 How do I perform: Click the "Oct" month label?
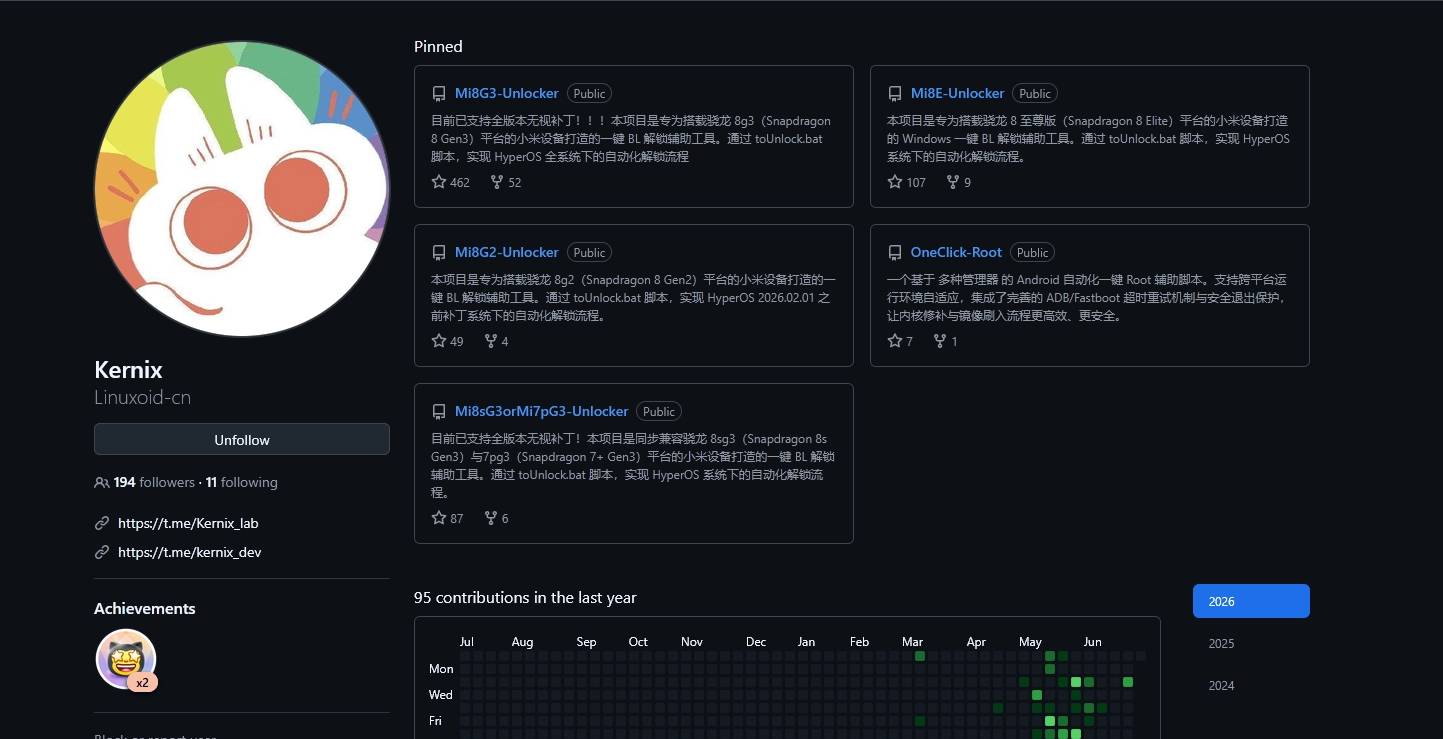(638, 642)
